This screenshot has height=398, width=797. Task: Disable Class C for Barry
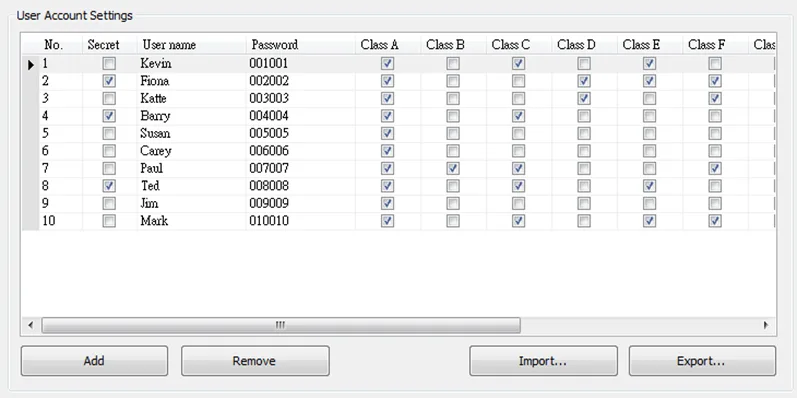coord(518,116)
